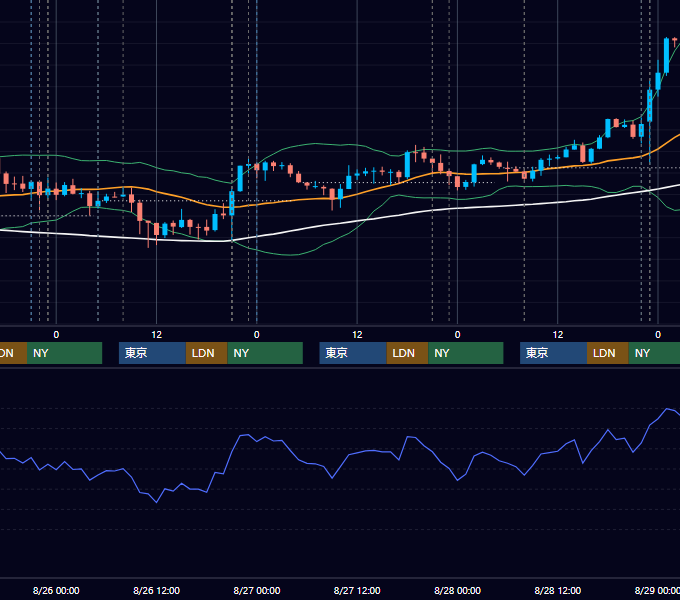
Task: Click the 8/27 12:00 time axis label
Action: coord(357,590)
